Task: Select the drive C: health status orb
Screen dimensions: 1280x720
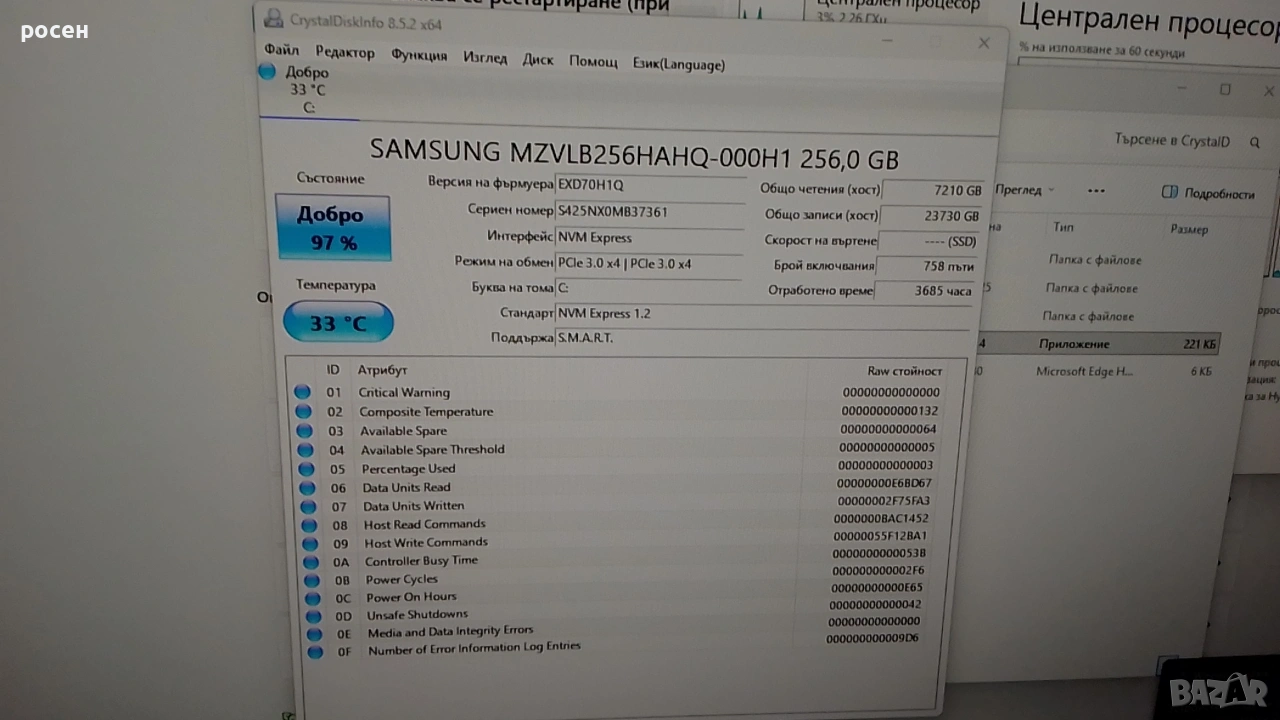Action: [267, 72]
